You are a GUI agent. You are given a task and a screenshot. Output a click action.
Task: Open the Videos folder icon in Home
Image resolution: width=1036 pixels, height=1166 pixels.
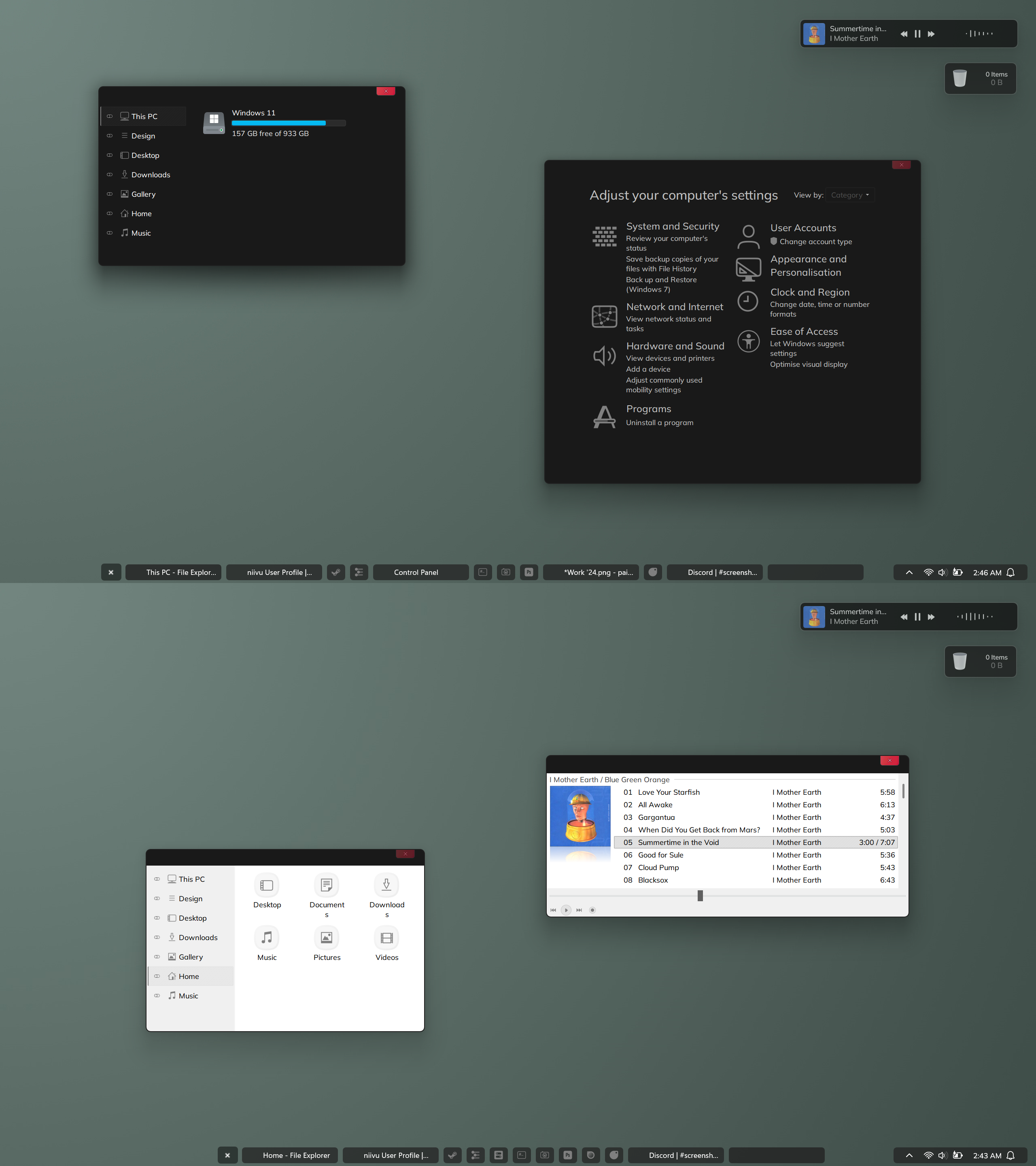pos(386,938)
